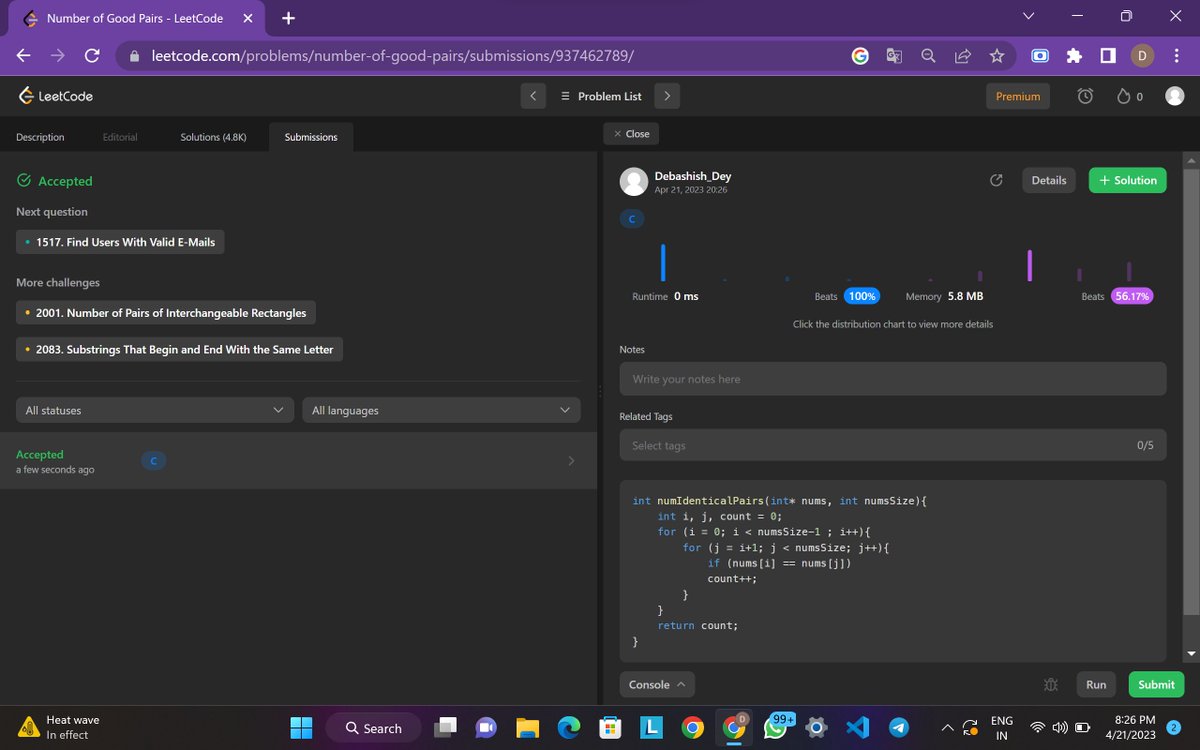This screenshot has width=1200, height=750.
Task: Open the Heat wave weather widget
Action: 60,727
